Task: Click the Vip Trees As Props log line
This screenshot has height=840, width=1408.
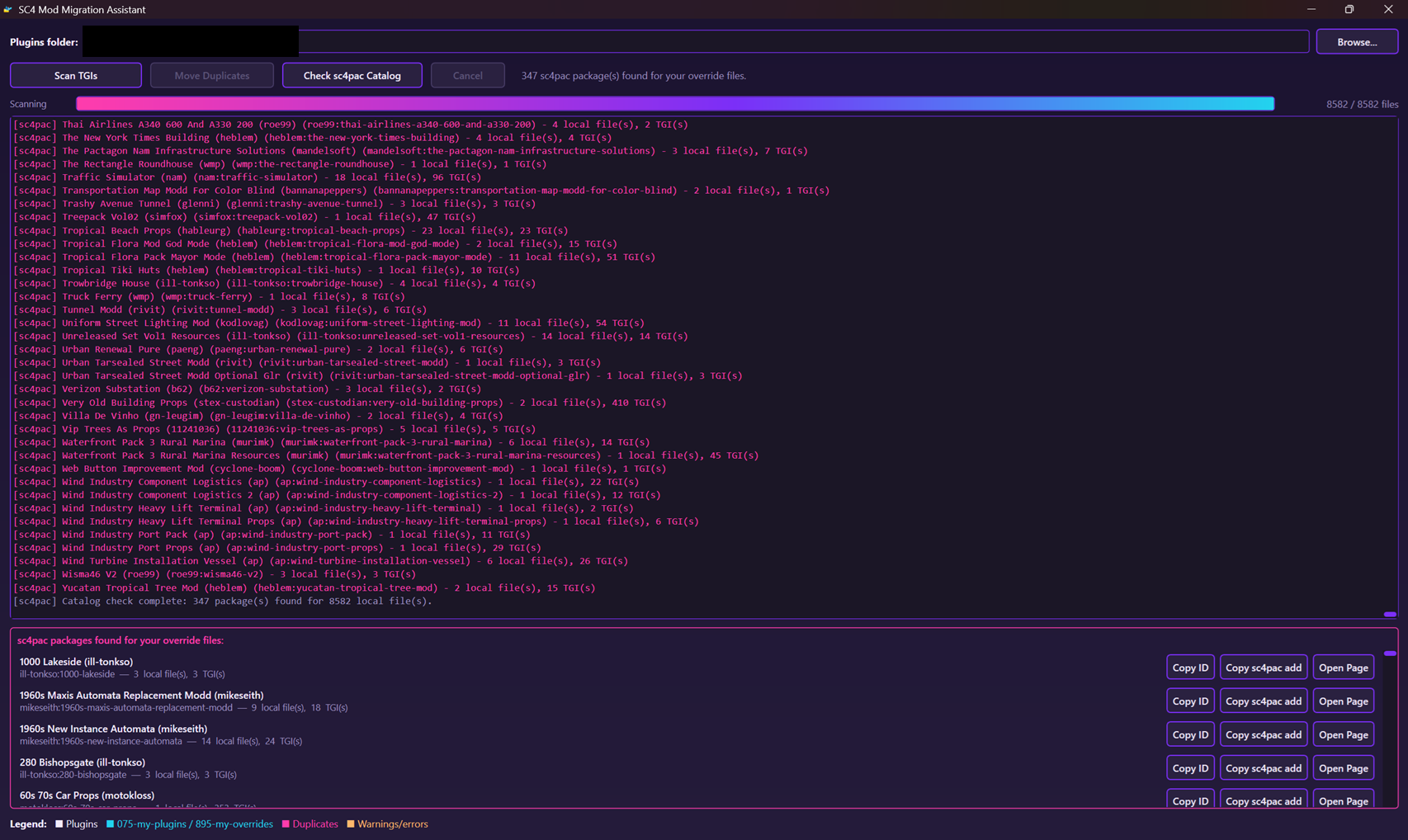Action: (x=274, y=429)
